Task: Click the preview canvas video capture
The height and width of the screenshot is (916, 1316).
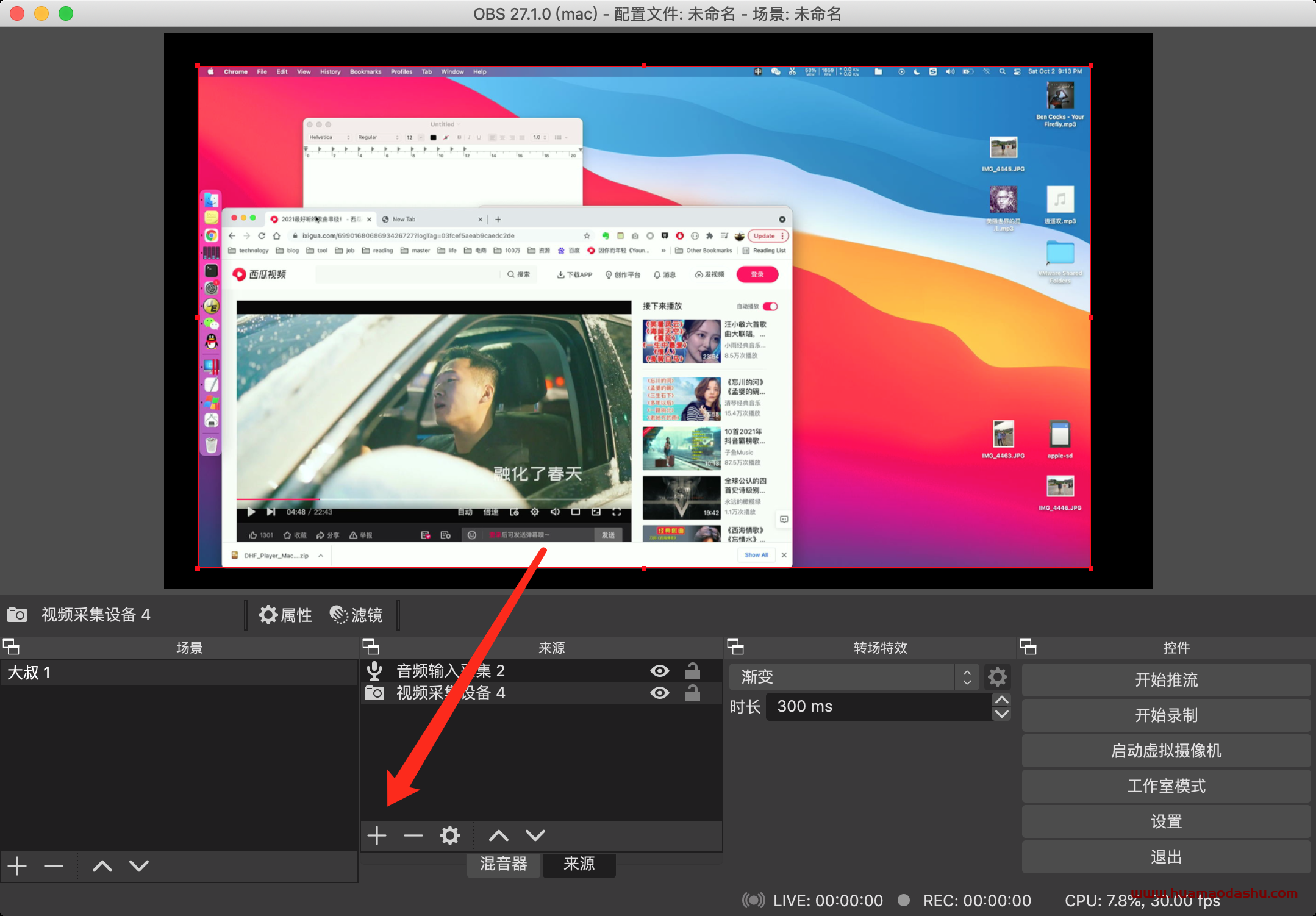Action: click(x=644, y=317)
